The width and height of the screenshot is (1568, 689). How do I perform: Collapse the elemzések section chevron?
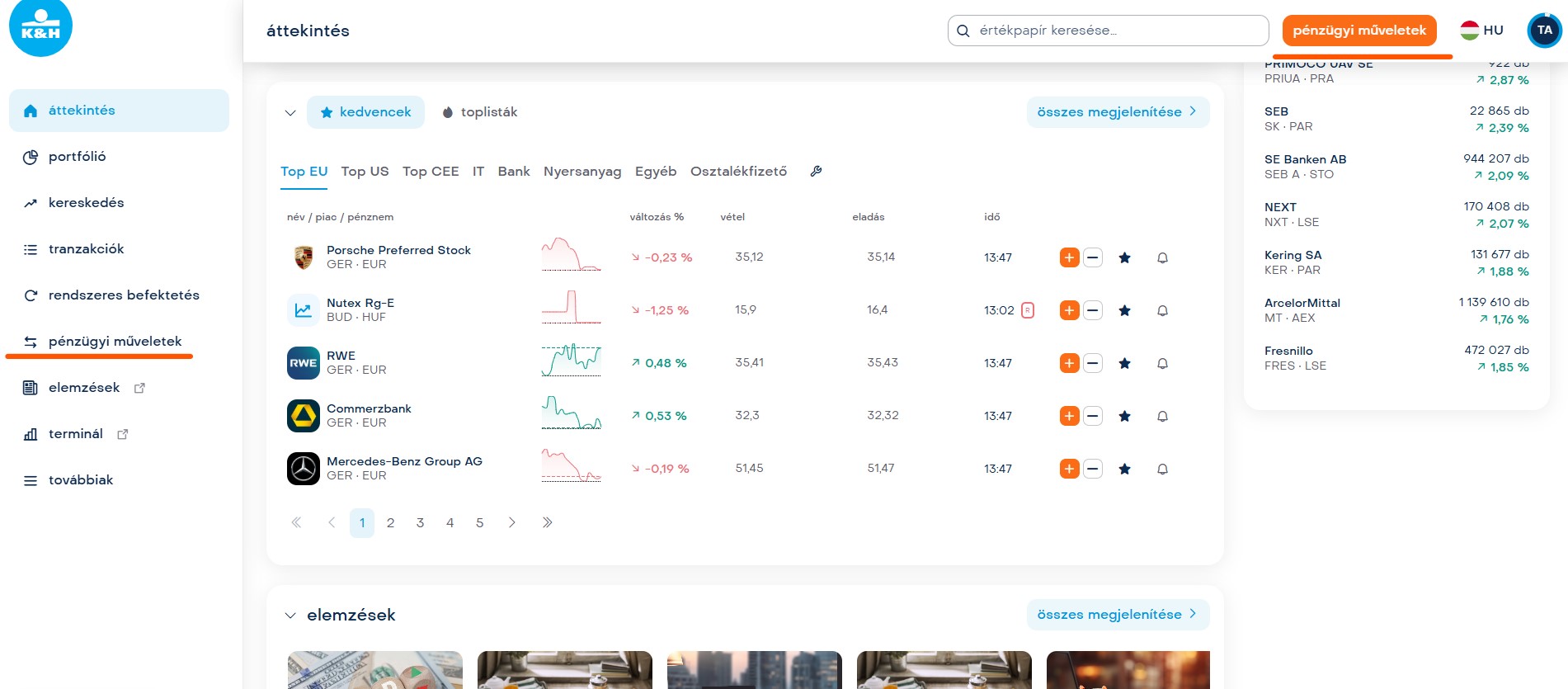(290, 616)
